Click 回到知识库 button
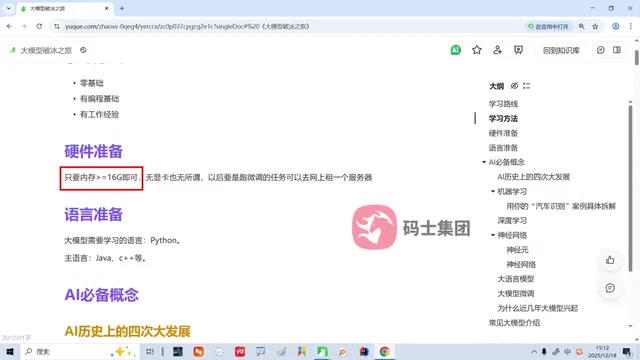This screenshot has height=360, width=640. (x=561, y=50)
